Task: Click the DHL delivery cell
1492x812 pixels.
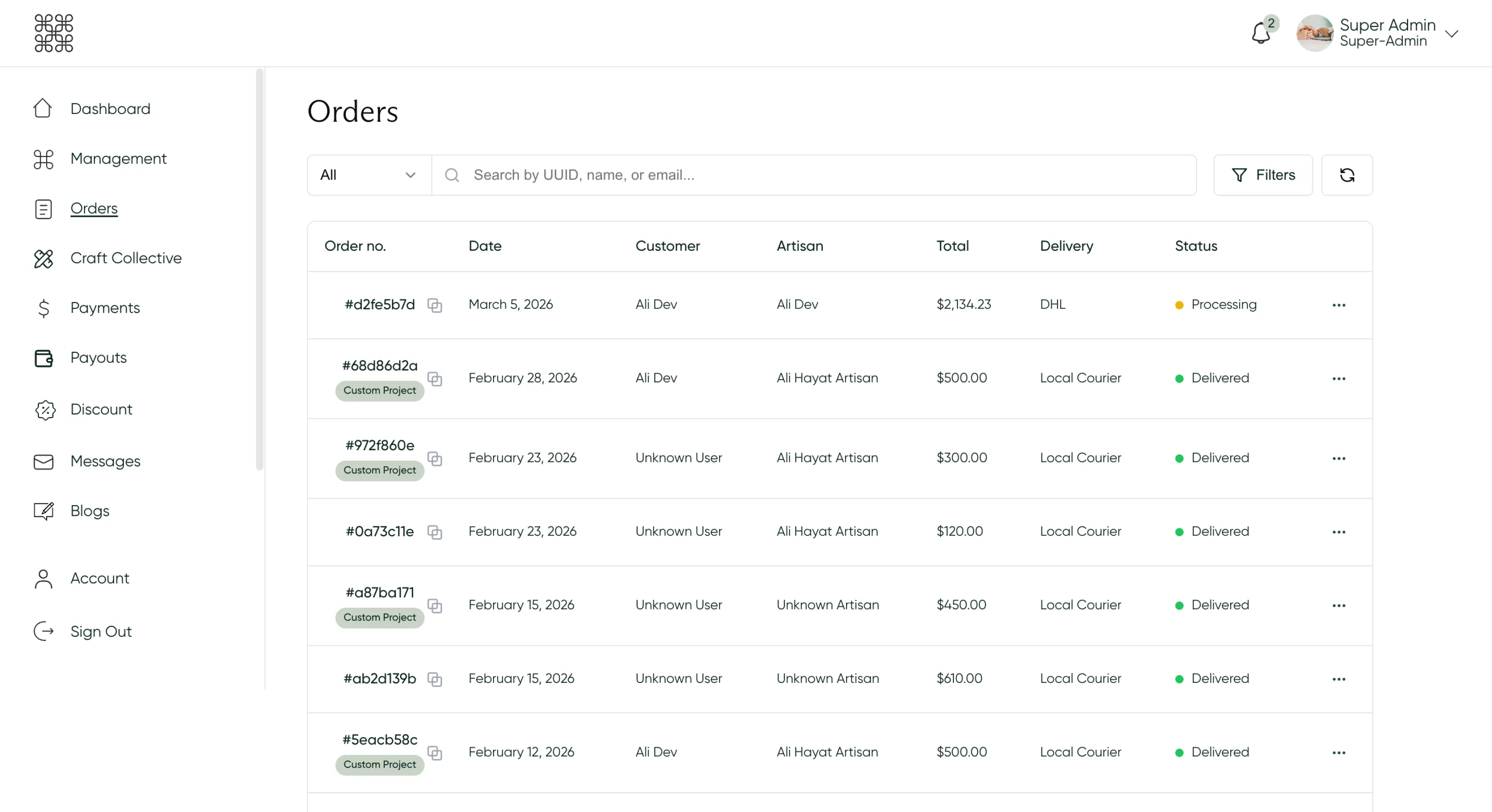Action: click(1053, 304)
